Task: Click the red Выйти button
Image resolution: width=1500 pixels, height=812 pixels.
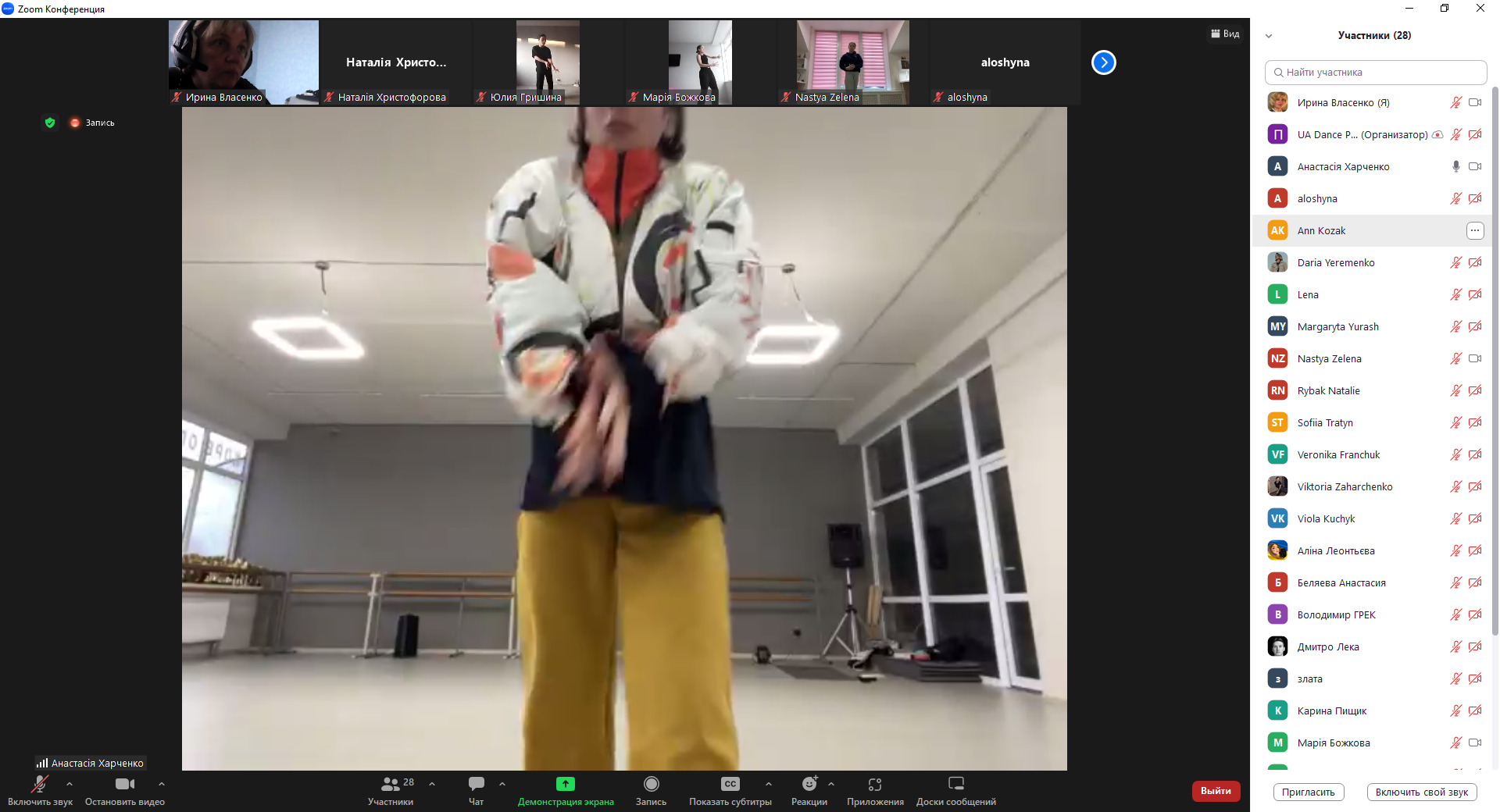Action: (1216, 791)
